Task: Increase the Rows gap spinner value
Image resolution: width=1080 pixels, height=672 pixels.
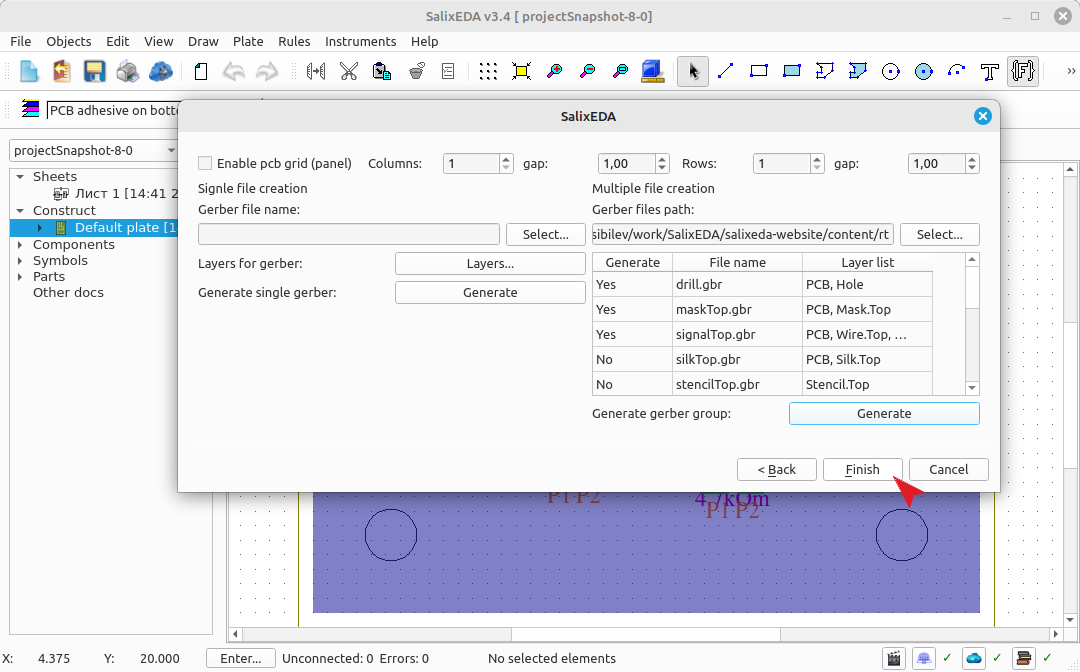Action: click(x=972, y=159)
